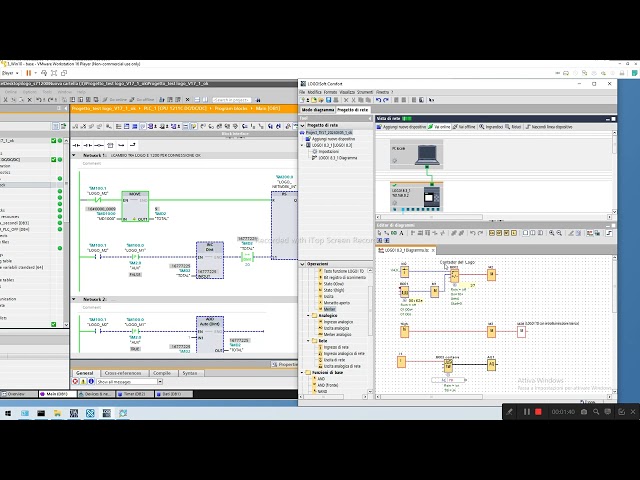640x480 pixels.
Task: Insert coil instruction in TIA ladder toolbar
Action: (x=99, y=145)
